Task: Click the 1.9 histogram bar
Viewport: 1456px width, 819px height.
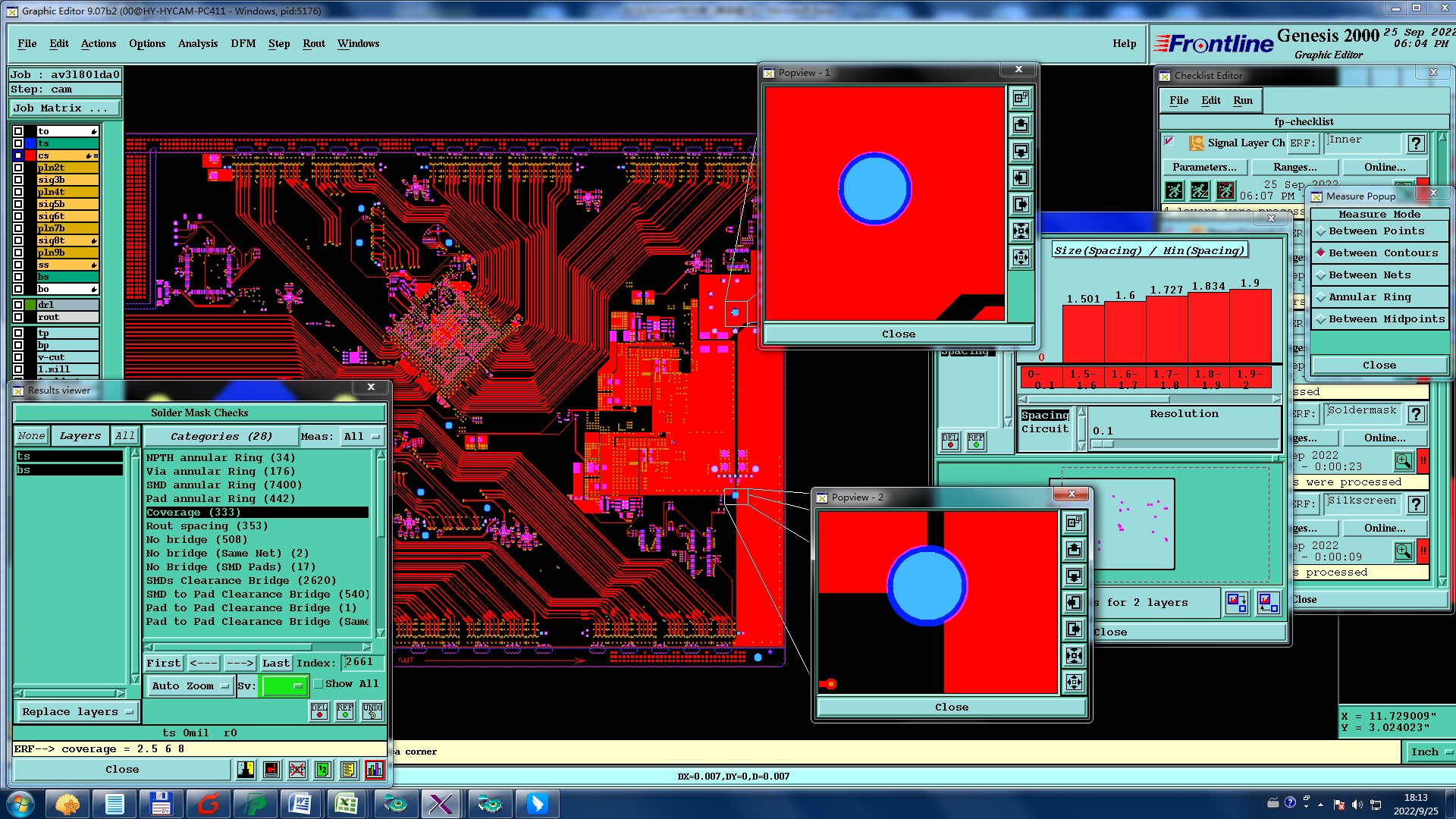Action: 1250,327
